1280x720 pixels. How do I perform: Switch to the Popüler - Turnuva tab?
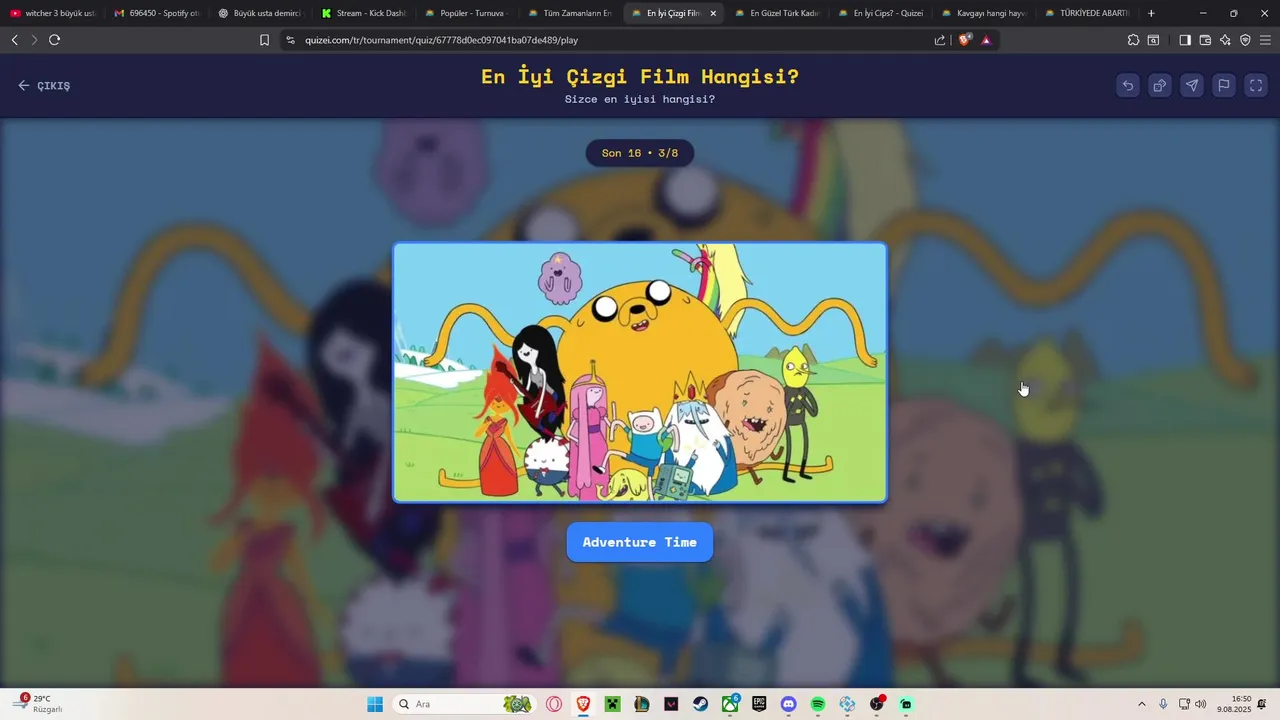click(x=467, y=13)
